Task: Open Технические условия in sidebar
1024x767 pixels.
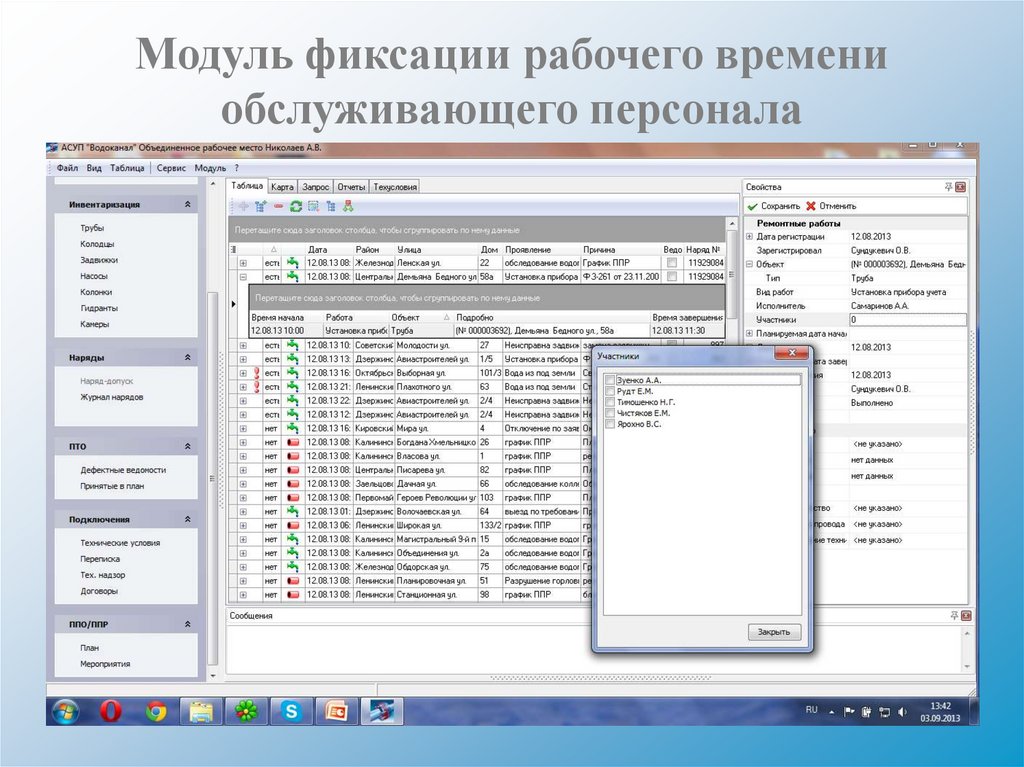Action: tap(120, 543)
